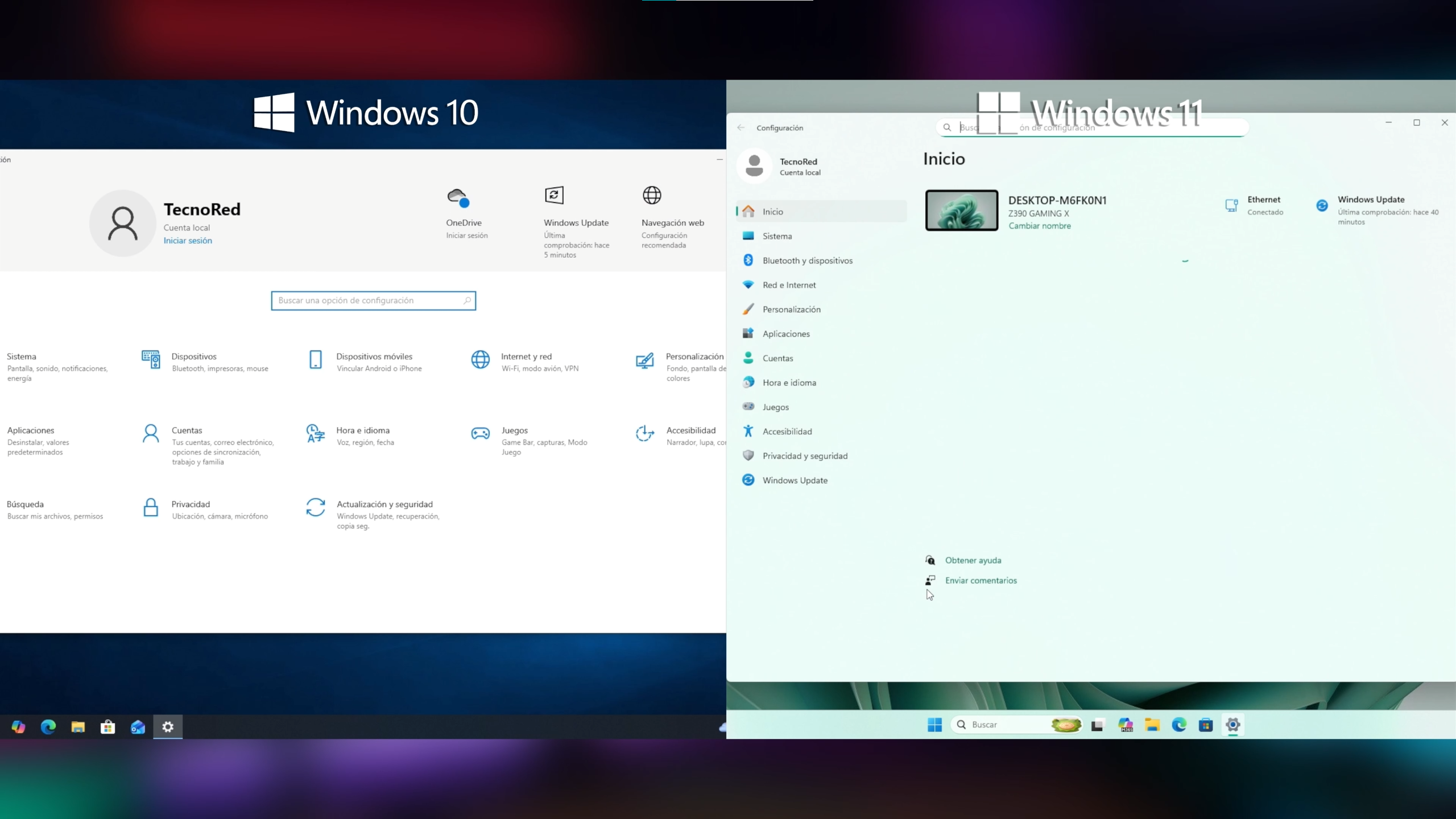Screen dimensions: 1456x819
Task: Focus Windows 11 settings search box
Action: point(1092,127)
